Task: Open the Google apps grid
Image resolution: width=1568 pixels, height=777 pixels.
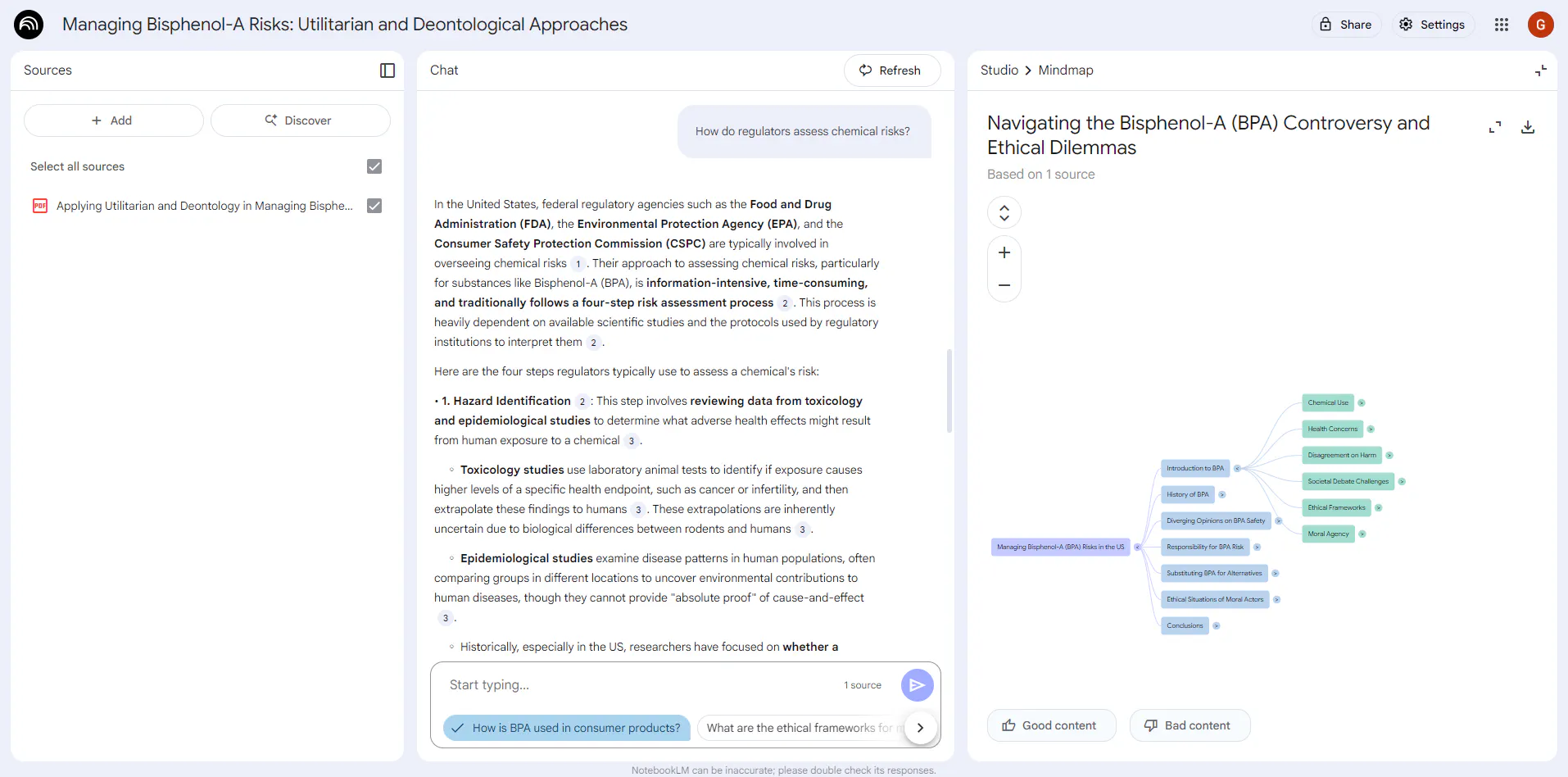Action: coord(1501,25)
